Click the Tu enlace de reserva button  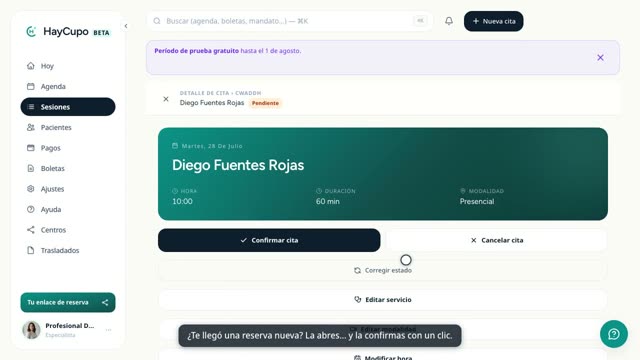(x=68, y=302)
